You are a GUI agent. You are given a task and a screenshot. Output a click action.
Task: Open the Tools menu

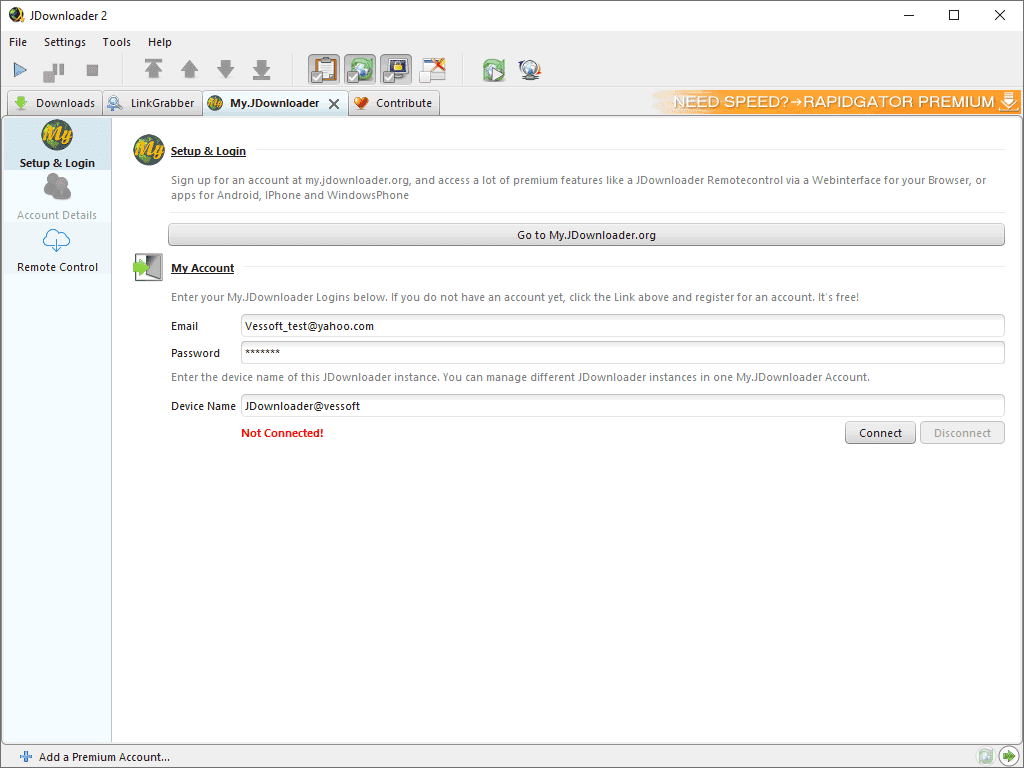tap(116, 42)
